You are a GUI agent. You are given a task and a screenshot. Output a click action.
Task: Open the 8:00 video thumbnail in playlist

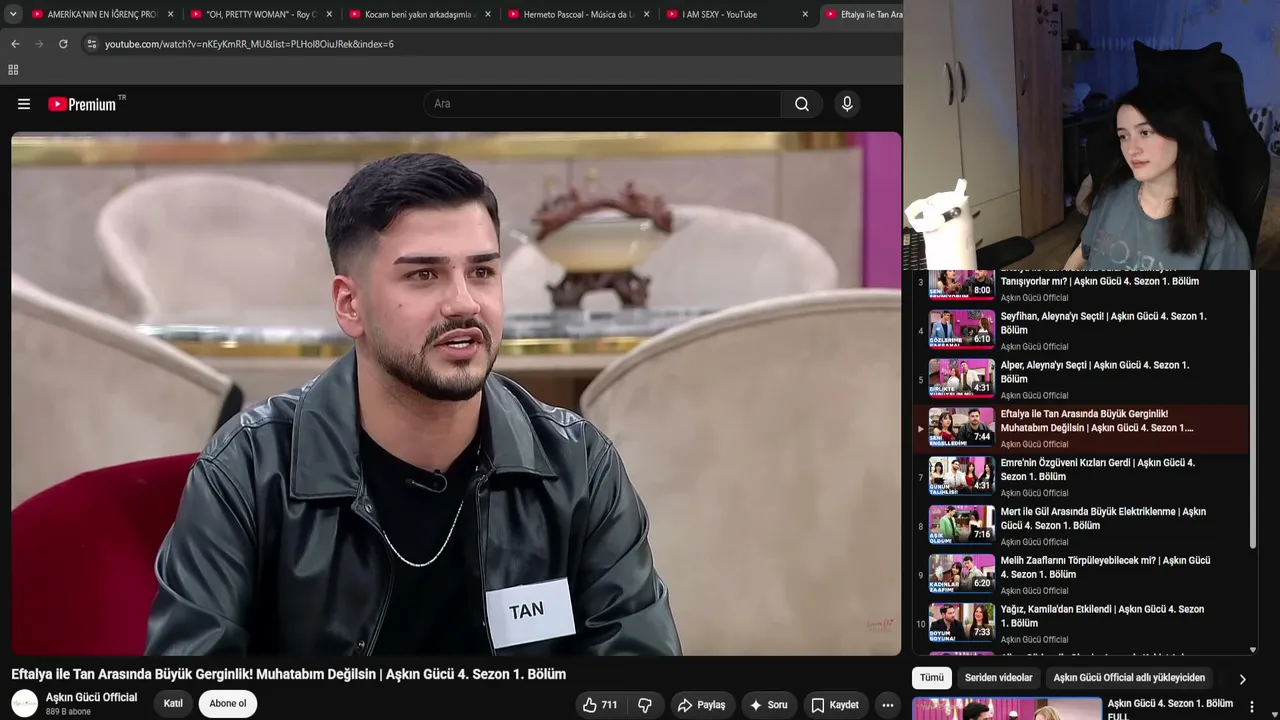(962, 284)
